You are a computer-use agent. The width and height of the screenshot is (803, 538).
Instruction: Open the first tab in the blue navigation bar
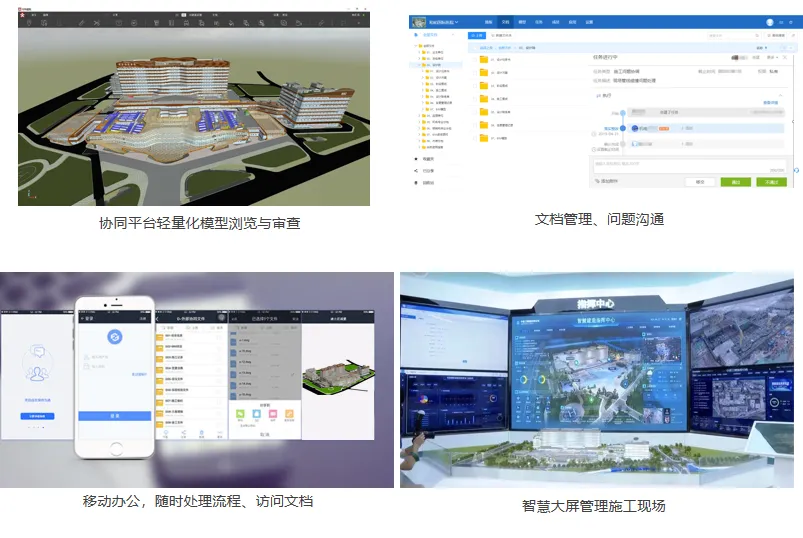(x=489, y=22)
